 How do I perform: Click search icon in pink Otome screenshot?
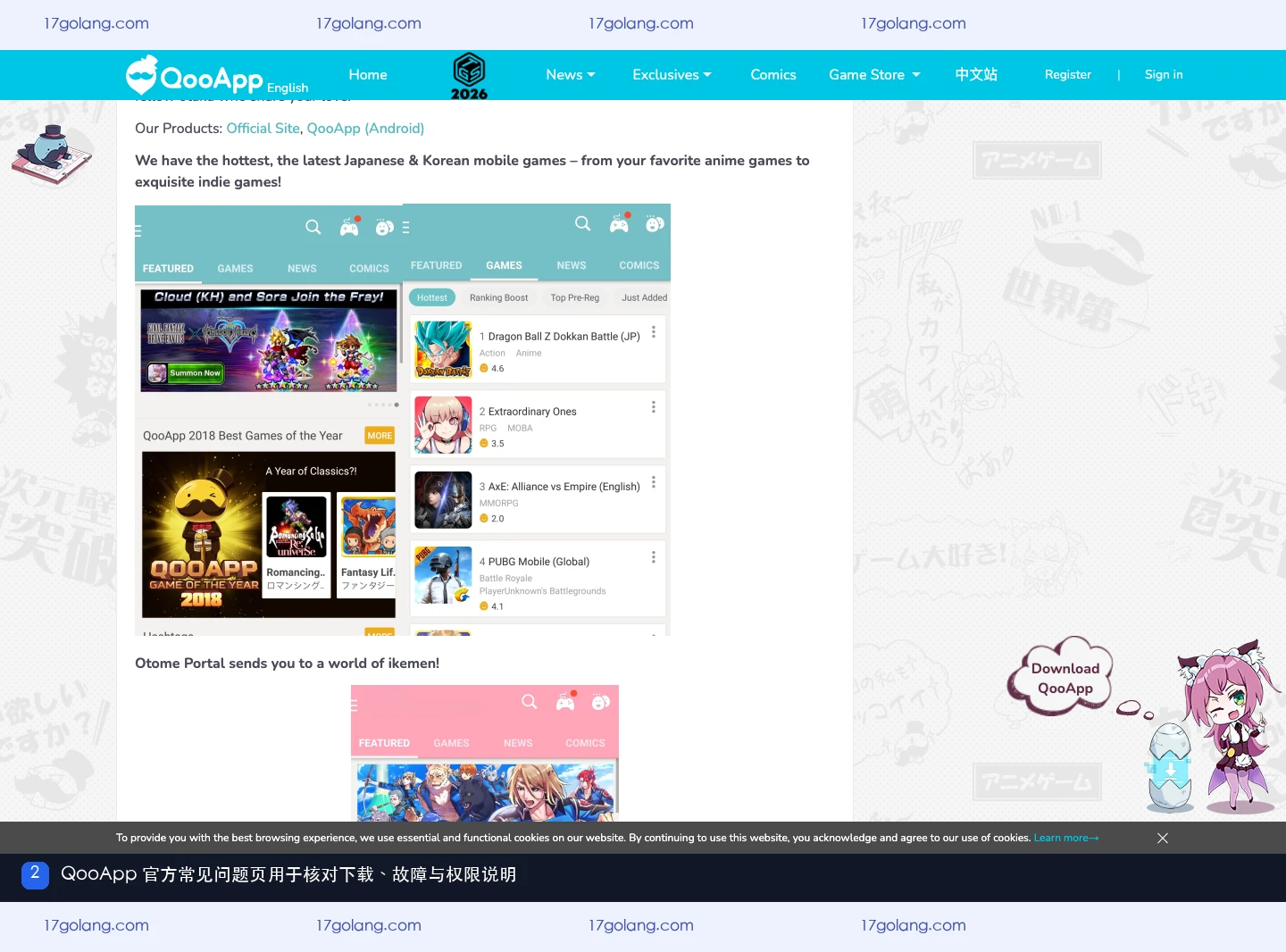[x=530, y=703]
